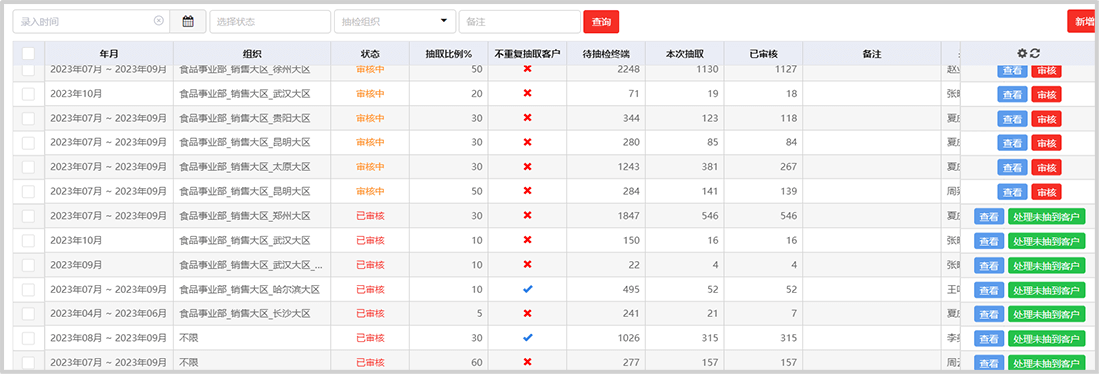Viewport: 1100px width, 374px height.
Task: Check the box for 贵阳大区 row
Action: pyautogui.click(x=28, y=118)
